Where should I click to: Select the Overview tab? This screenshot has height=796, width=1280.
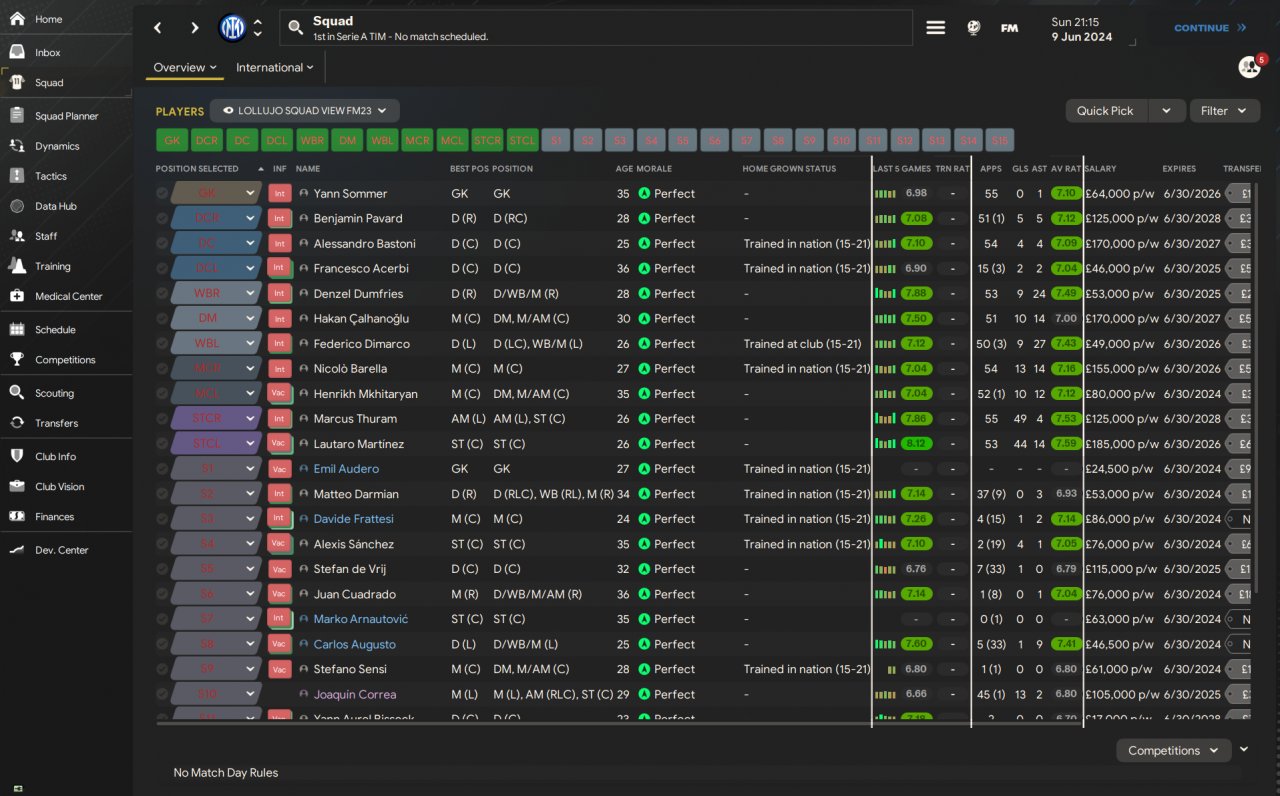(x=185, y=67)
